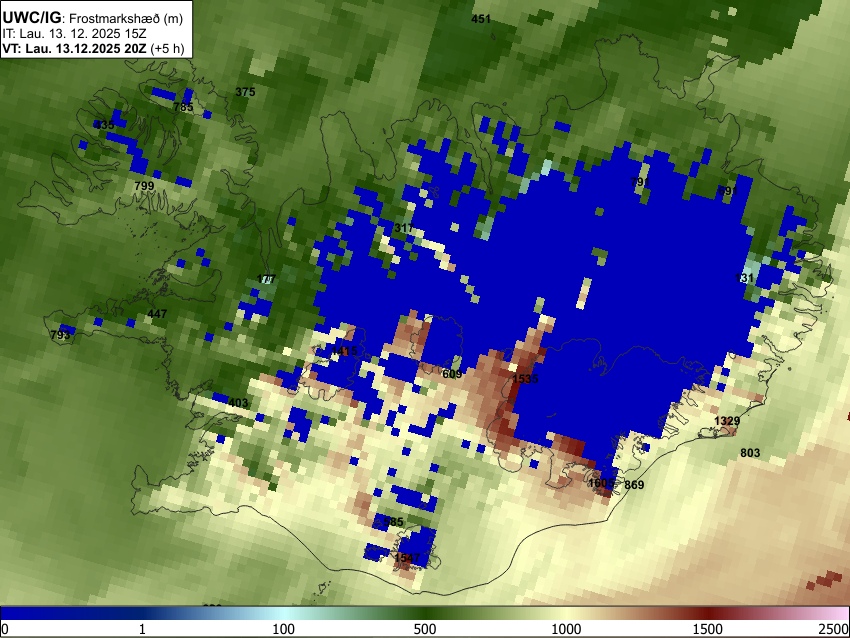Click the 791 value label on the map
This screenshot has height=638, width=850.
click(x=640, y=182)
